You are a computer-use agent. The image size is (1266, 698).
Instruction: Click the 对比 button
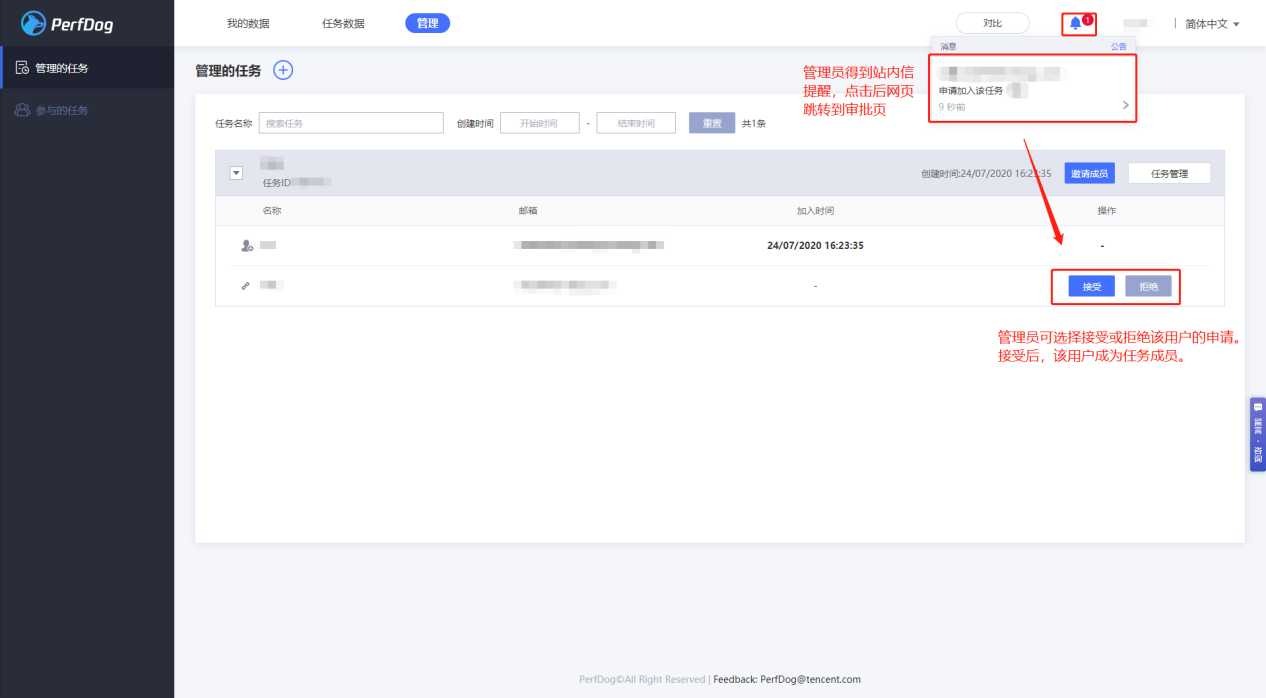tap(992, 23)
